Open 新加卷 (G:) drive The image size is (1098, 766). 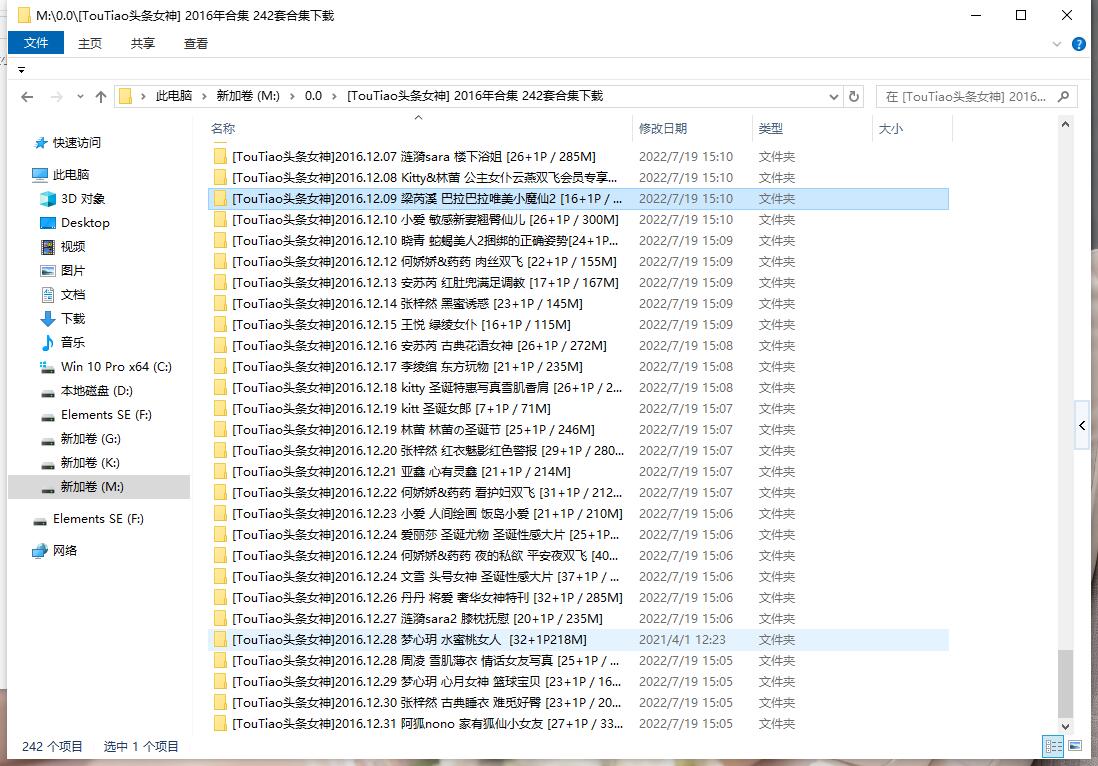click(x=90, y=438)
